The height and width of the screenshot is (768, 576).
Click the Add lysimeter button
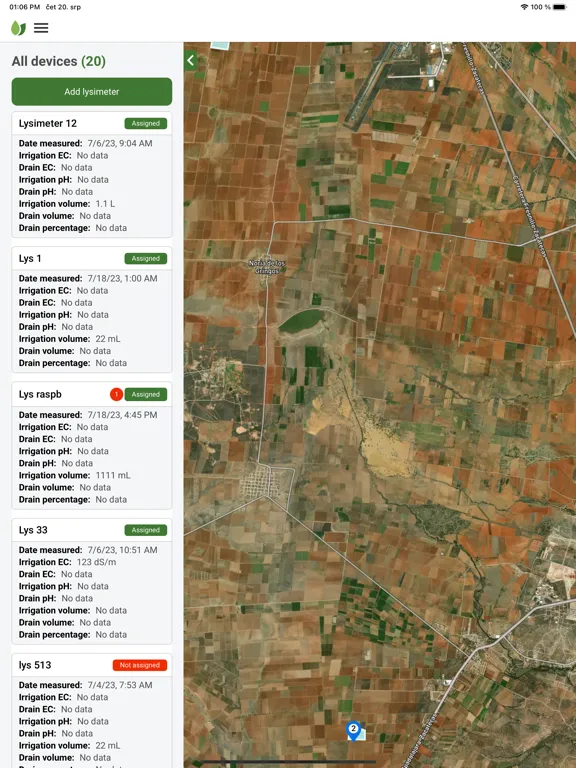(x=92, y=92)
